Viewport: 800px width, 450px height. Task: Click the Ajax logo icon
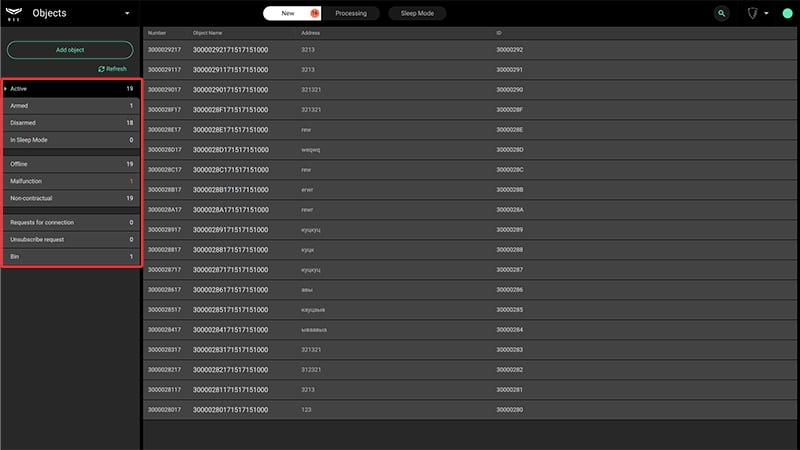[x=14, y=14]
